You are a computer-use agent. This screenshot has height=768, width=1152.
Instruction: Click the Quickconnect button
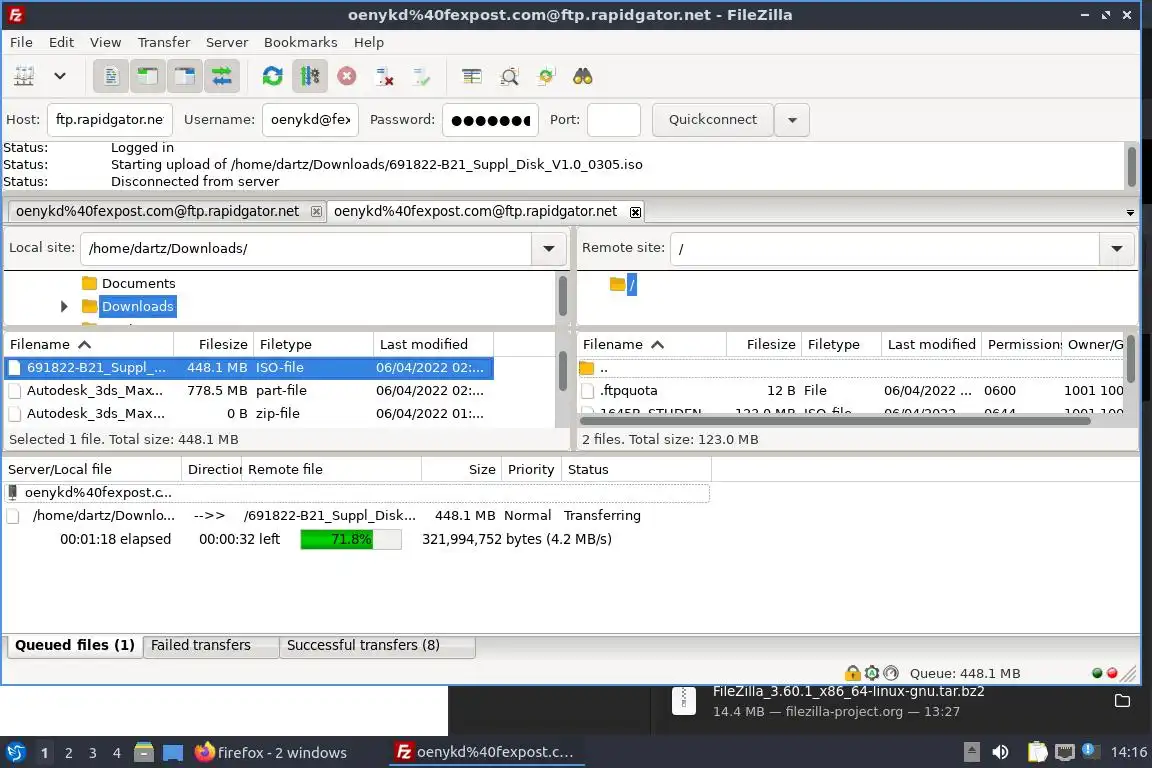(x=713, y=120)
